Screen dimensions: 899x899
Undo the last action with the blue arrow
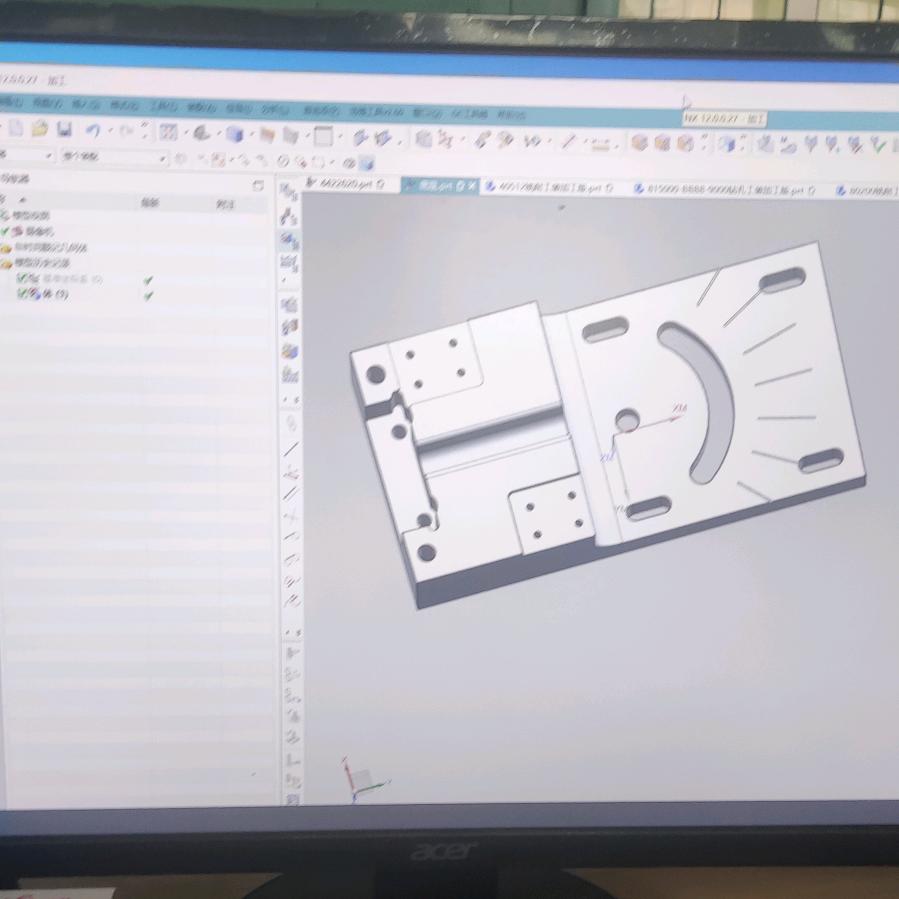click(x=92, y=130)
